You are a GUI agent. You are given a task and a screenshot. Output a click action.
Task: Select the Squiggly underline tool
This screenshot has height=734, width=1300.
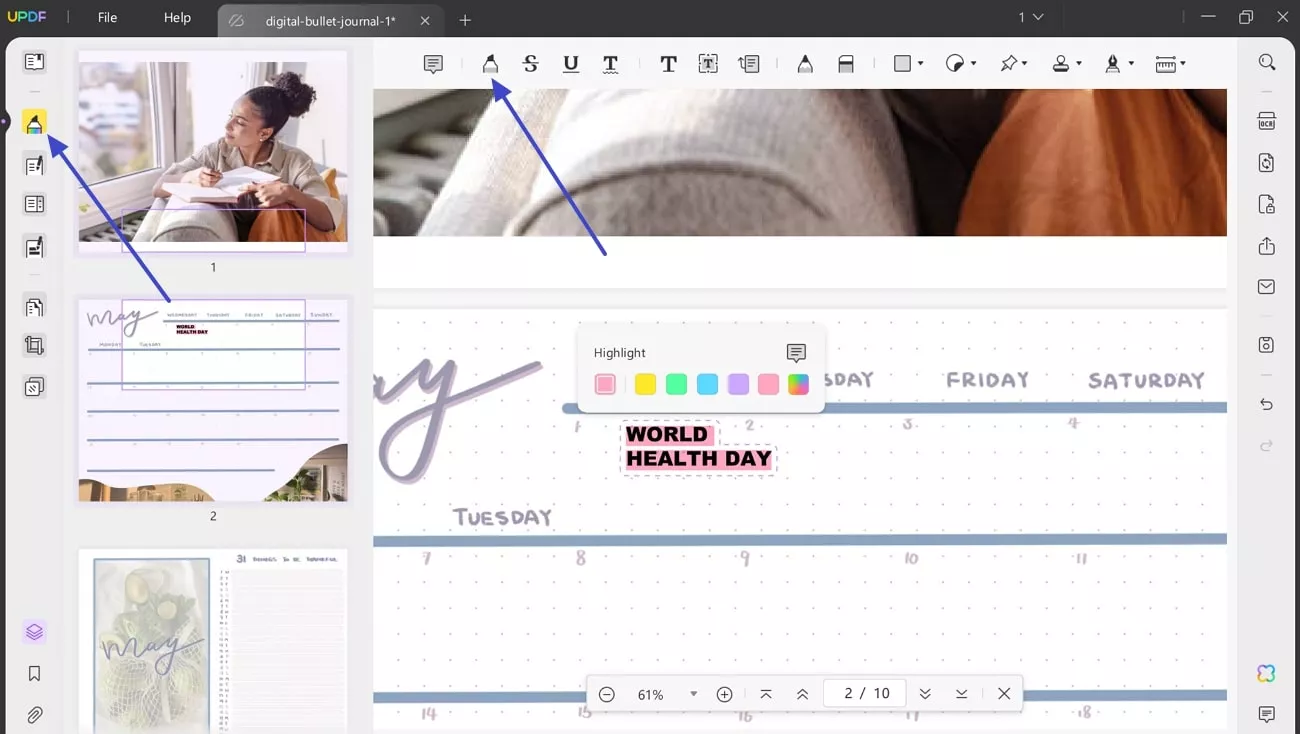(610, 63)
